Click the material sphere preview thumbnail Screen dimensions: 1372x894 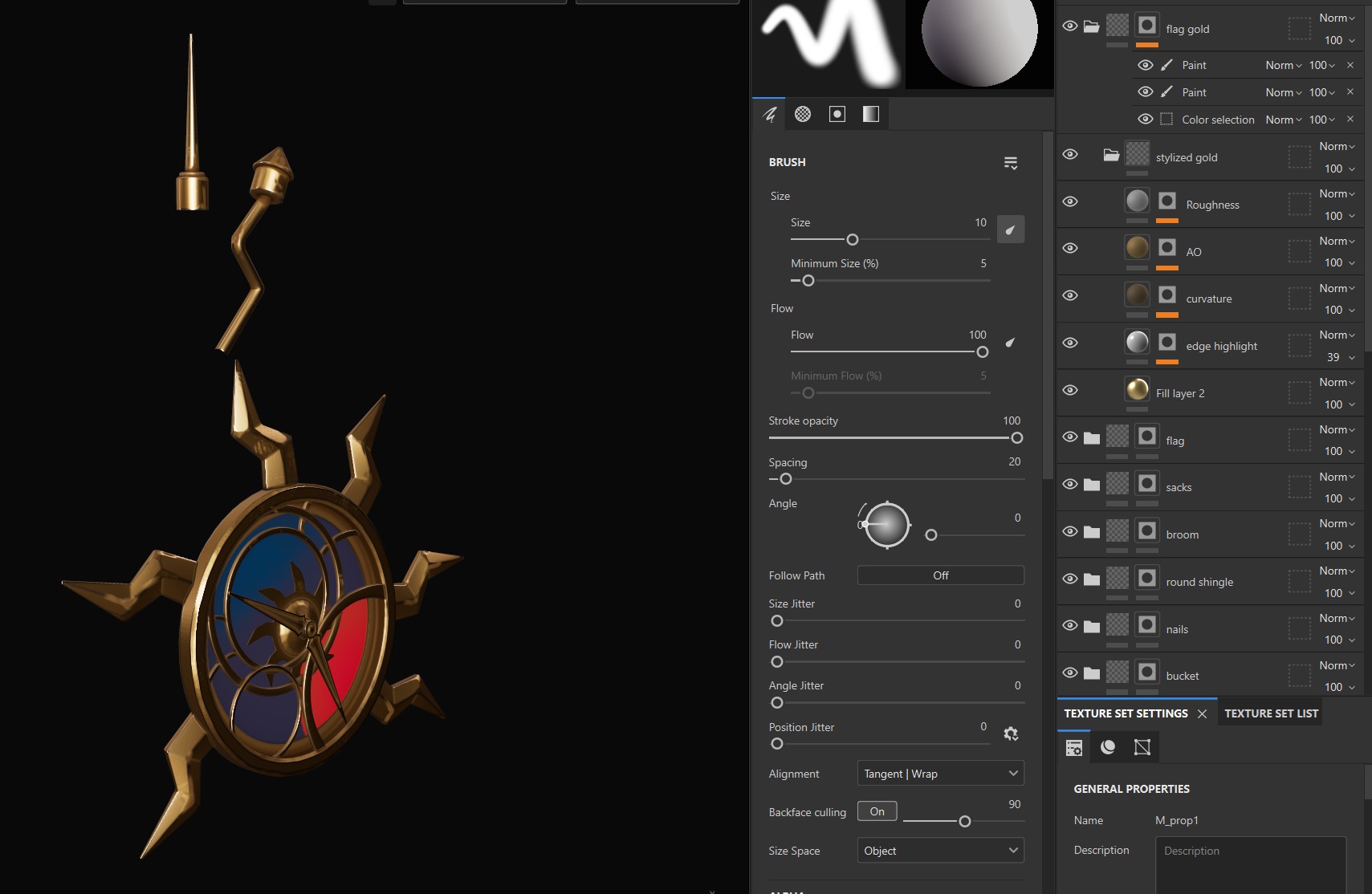(979, 43)
